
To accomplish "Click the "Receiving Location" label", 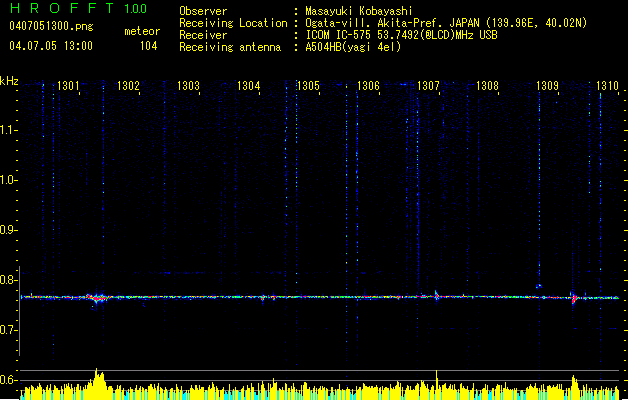I will click(x=233, y=23).
